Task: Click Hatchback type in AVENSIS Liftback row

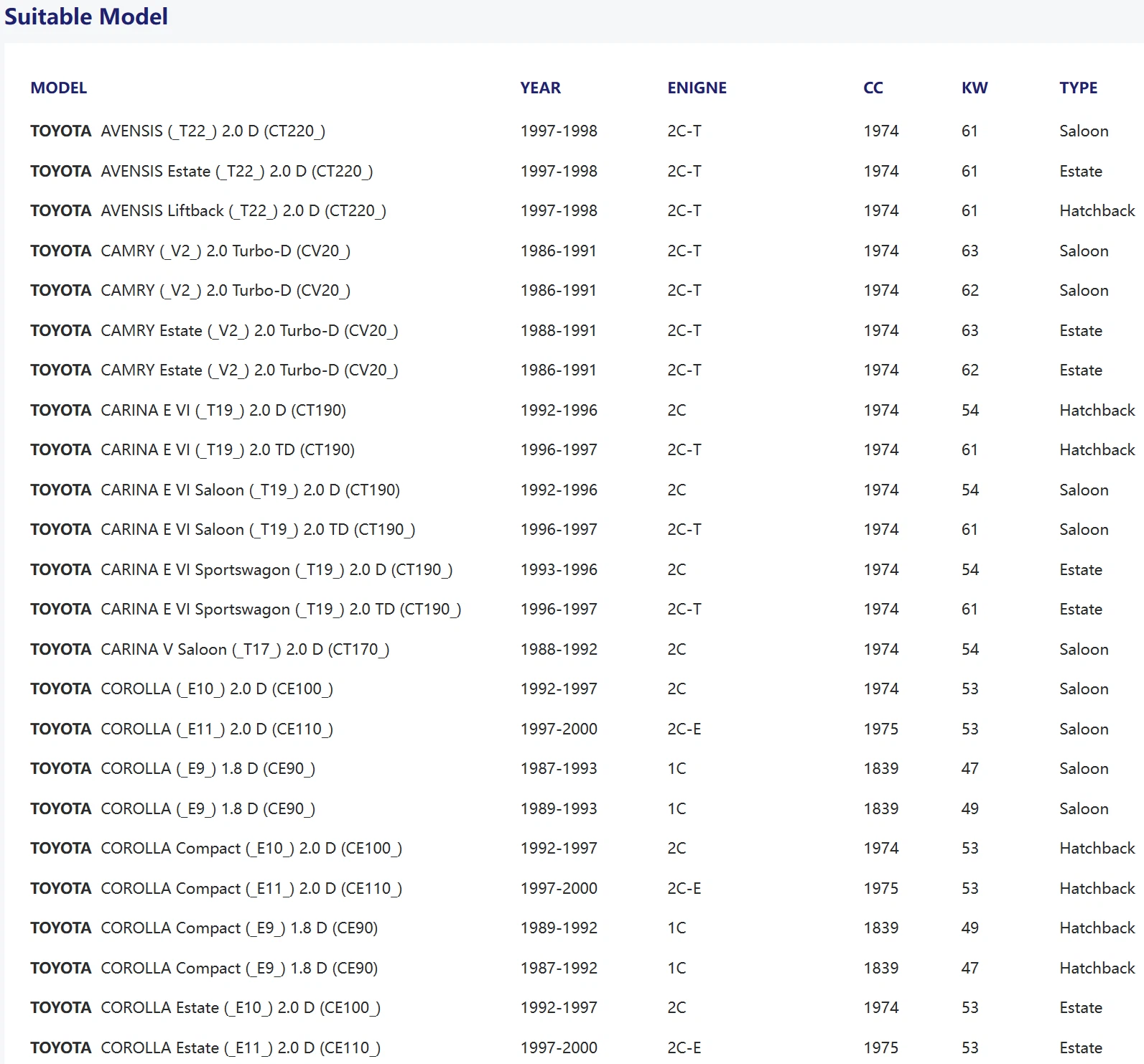Action: [1097, 211]
